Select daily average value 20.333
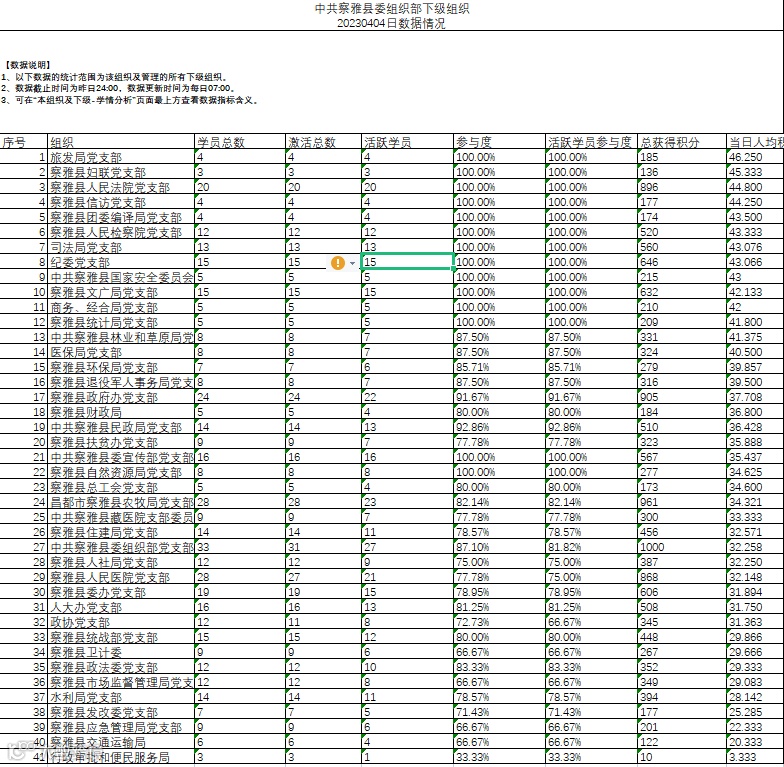784x767 pixels. pos(756,742)
